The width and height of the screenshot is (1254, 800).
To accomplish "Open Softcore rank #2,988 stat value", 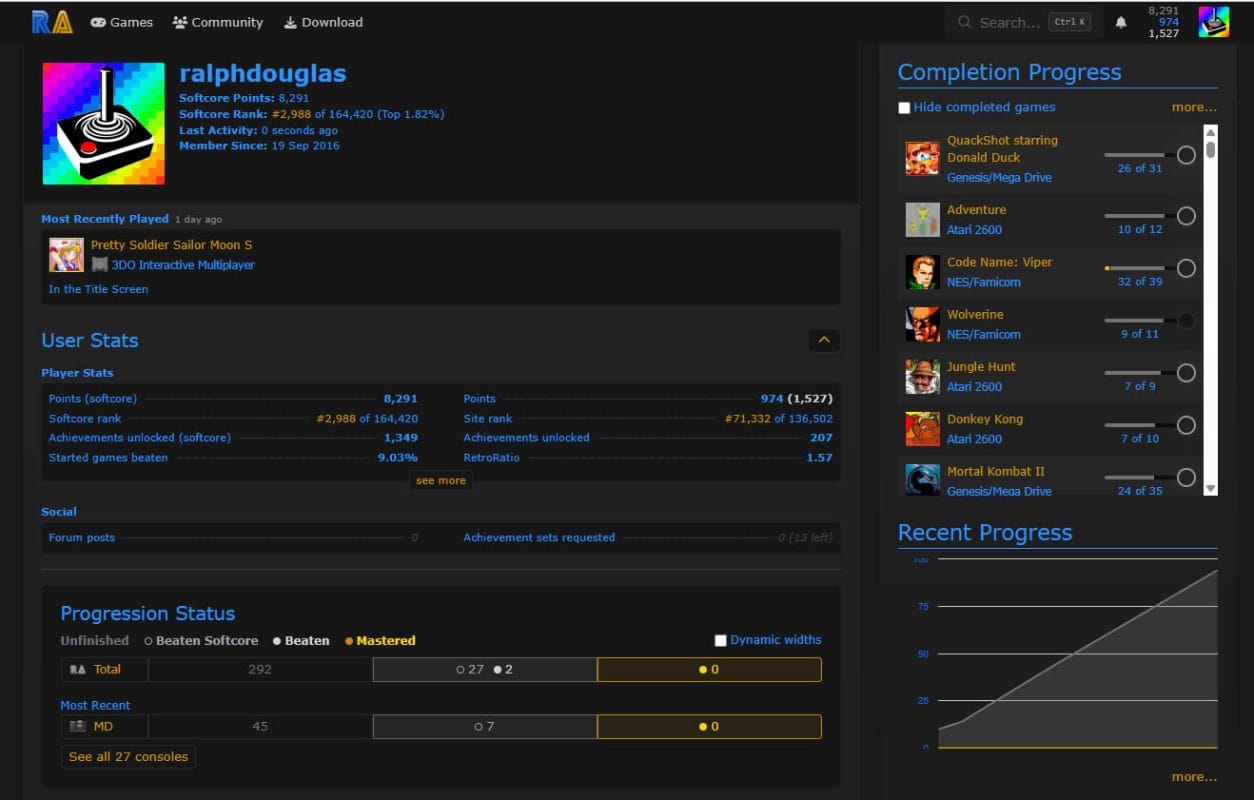I will point(367,418).
